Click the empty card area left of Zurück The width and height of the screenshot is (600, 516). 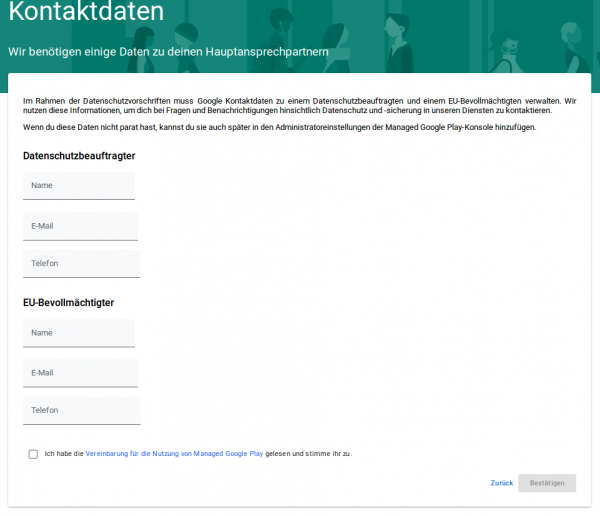pos(250,483)
